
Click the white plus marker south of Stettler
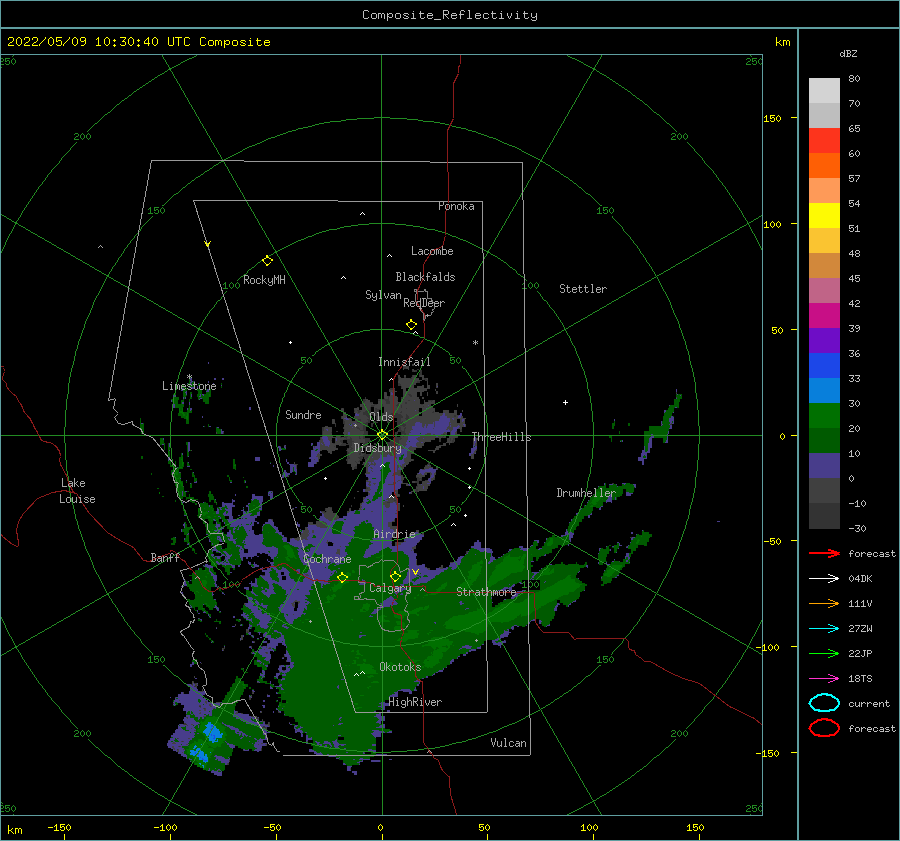pos(565,402)
